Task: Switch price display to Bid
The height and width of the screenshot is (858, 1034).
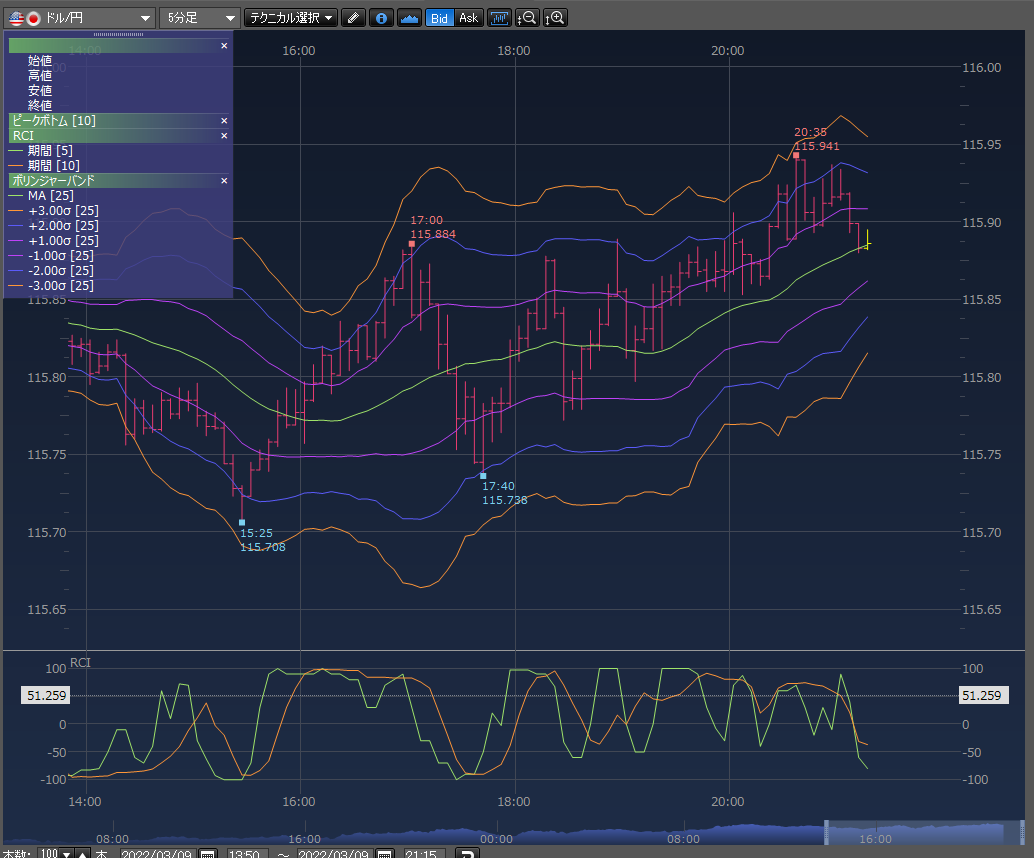Action: click(x=439, y=18)
